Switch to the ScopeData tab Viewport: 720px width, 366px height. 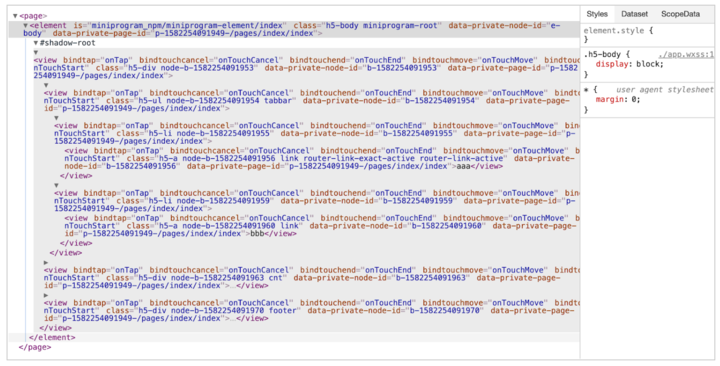pos(680,14)
